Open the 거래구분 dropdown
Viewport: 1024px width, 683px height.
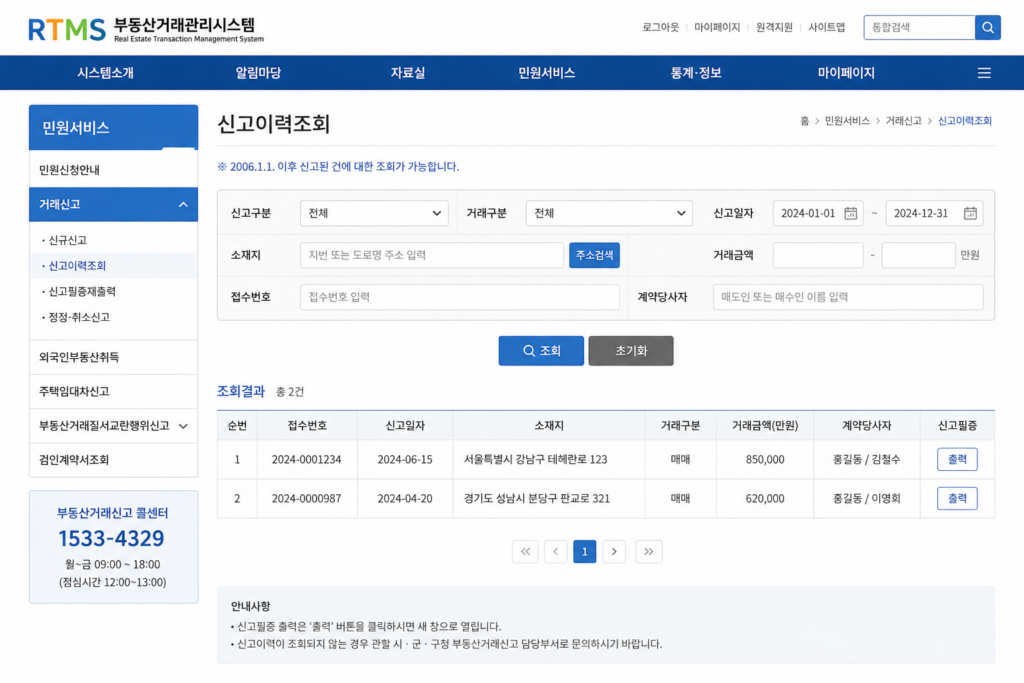[609, 214]
